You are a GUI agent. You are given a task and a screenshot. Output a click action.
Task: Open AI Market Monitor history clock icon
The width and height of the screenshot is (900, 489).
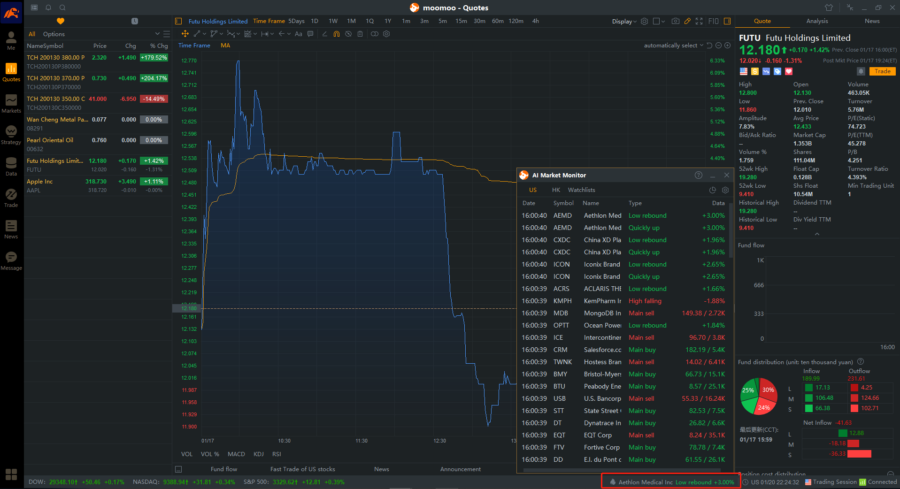pyautogui.click(x=712, y=190)
